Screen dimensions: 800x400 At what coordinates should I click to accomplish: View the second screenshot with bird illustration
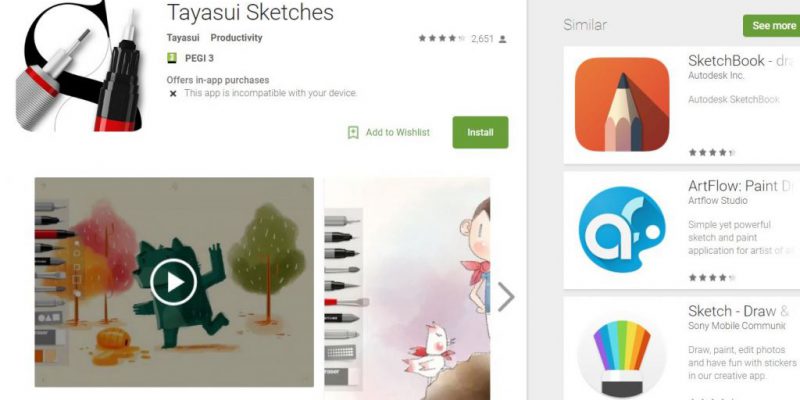click(x=407, y=289)
